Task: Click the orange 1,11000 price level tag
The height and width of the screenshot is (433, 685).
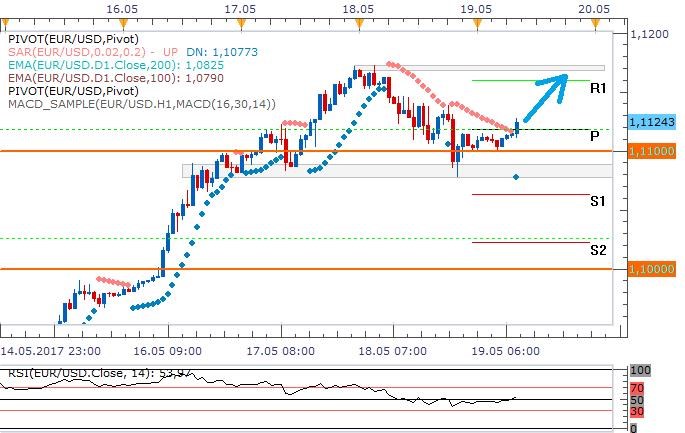Action: [x=652, y=151]
